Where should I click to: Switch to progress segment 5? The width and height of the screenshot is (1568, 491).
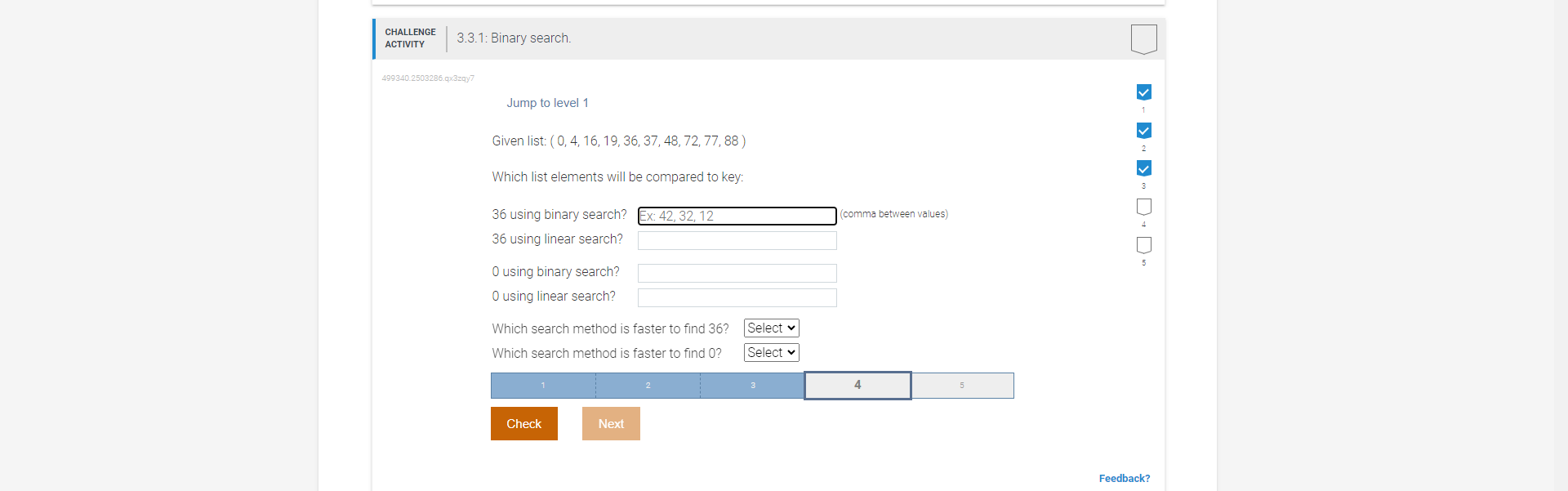962,385
